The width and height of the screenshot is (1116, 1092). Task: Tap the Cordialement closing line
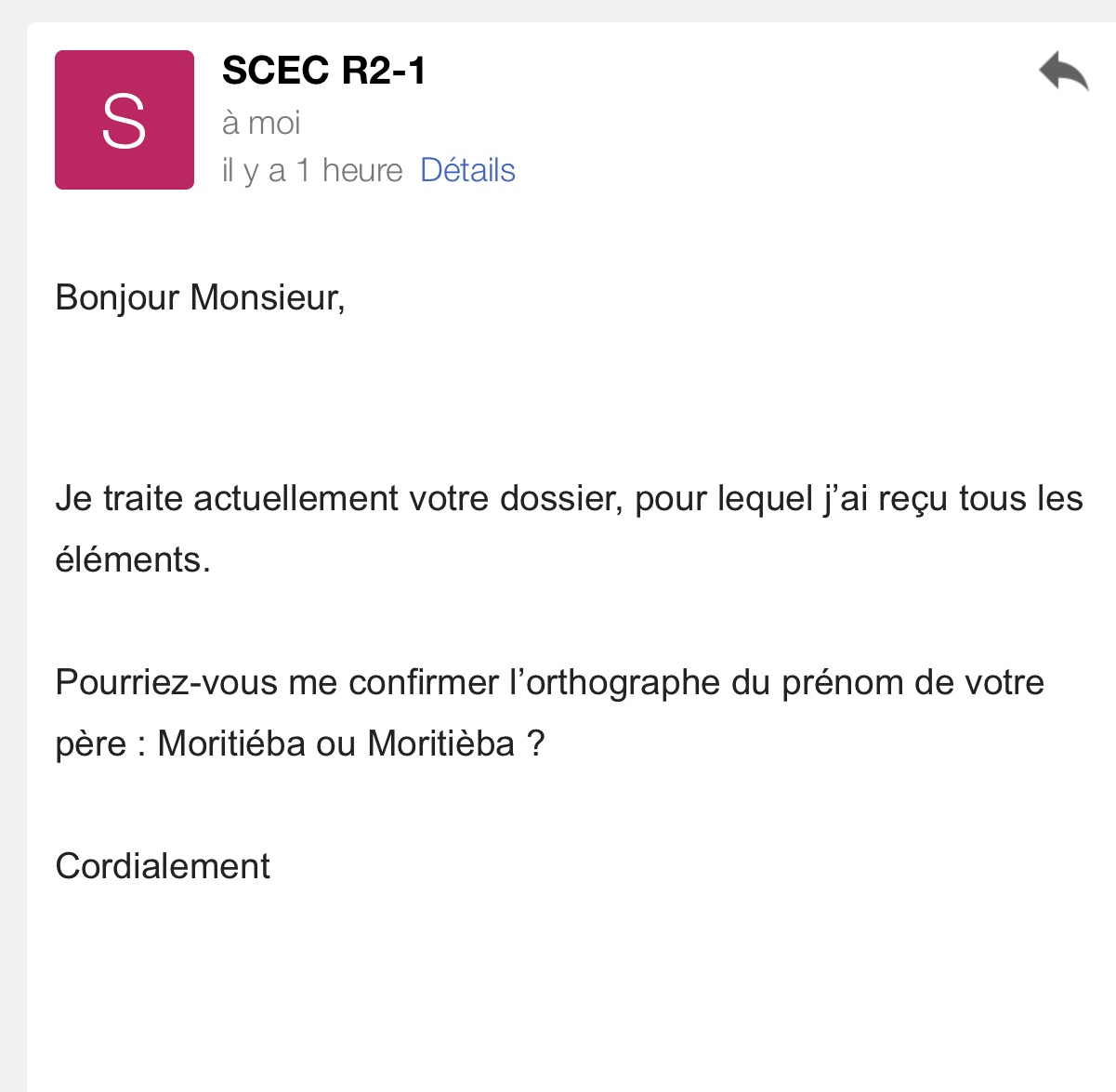click(x=163, y=866)
